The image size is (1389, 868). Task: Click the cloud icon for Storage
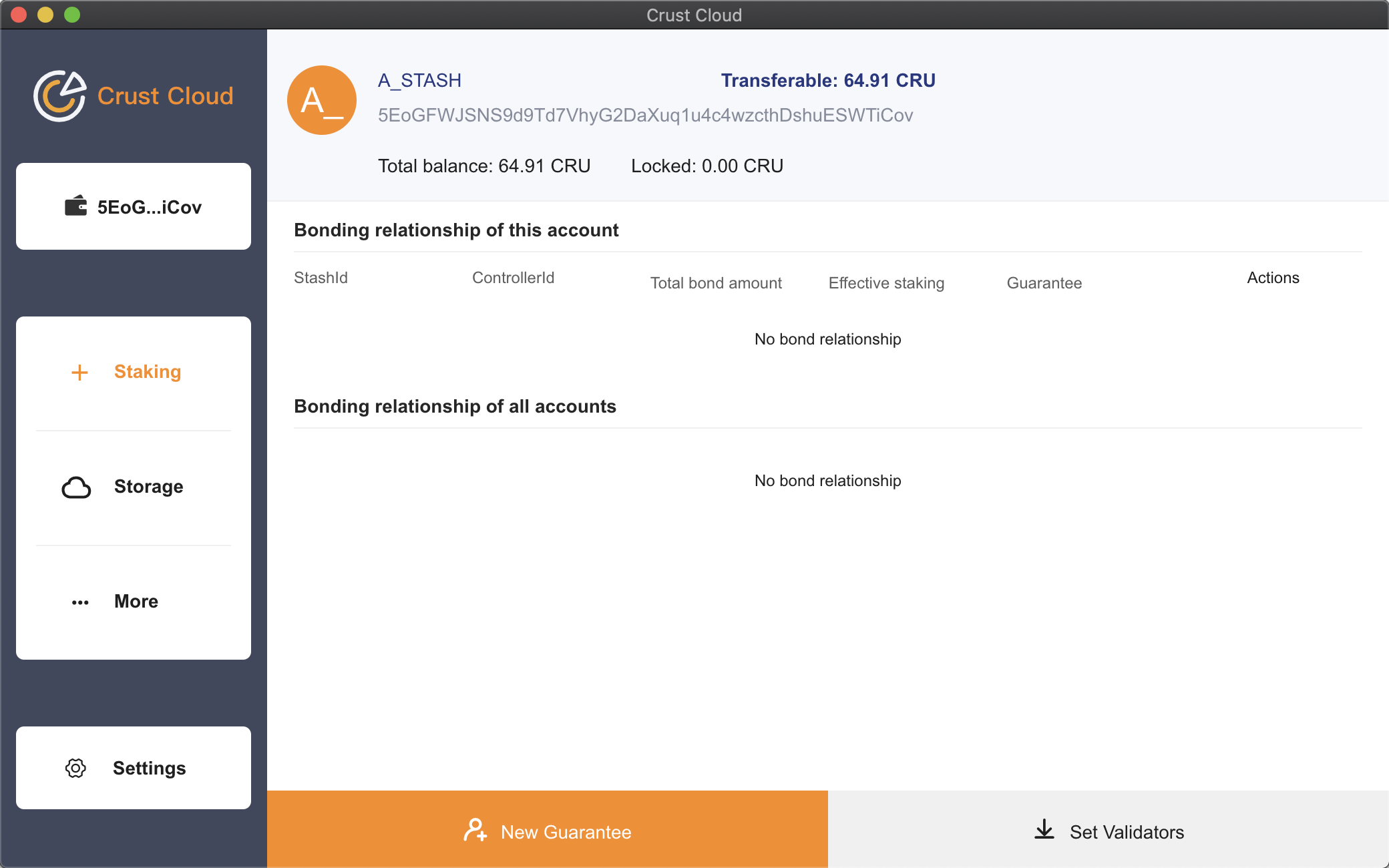76,487
